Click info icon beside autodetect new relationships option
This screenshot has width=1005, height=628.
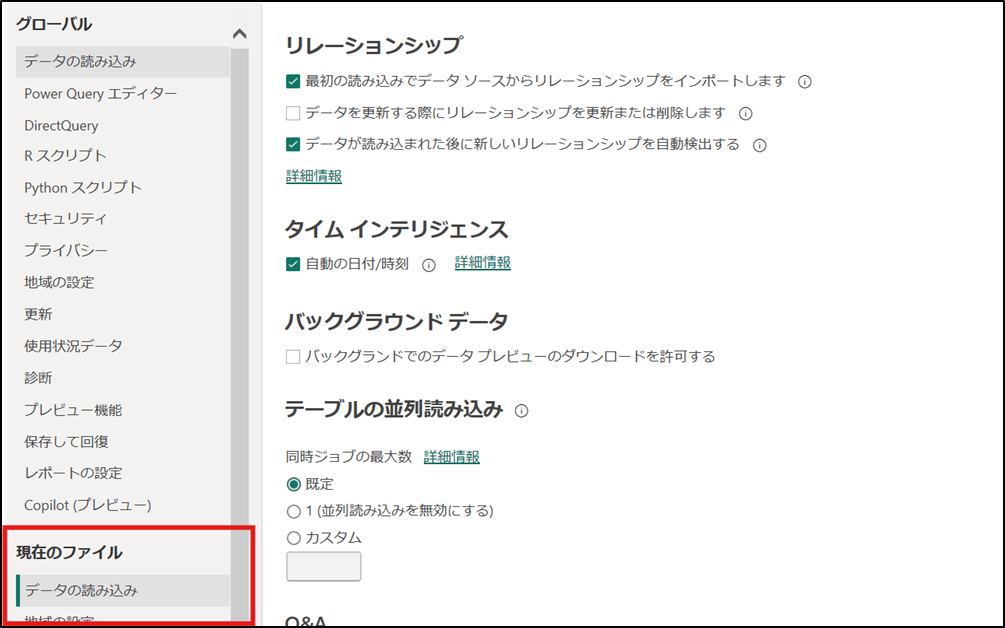[x=759, y=145]
